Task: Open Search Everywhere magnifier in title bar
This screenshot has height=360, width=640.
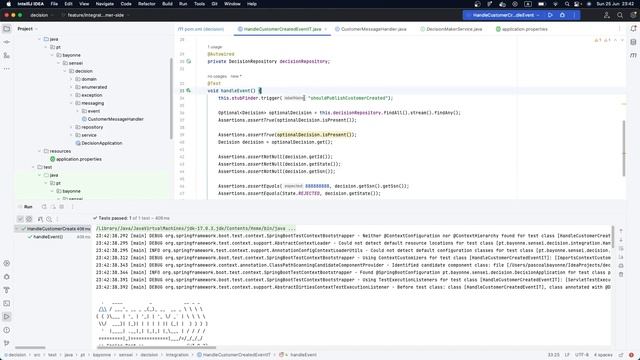Action: (620, 15)
